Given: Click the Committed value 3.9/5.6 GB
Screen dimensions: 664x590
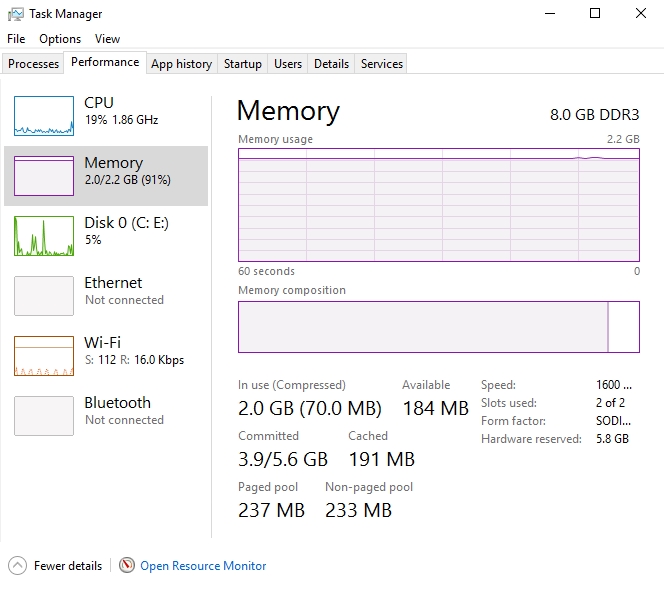Looking at the screenshot, I should point(283,459).
